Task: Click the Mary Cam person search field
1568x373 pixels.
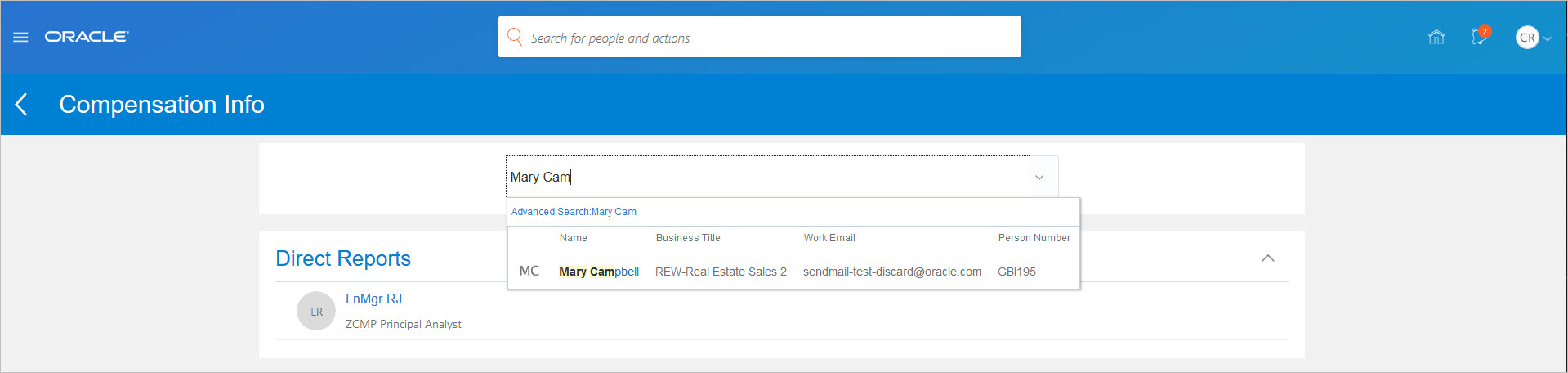Action: (766, 177)
